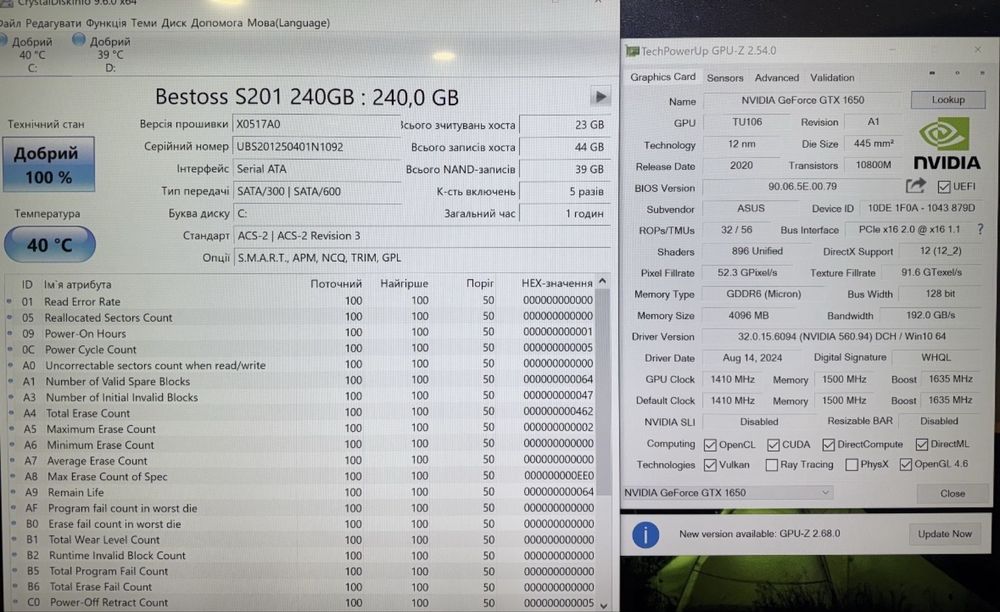
Task: Select the Total Wear Level Count row
Action: [300, 539]
